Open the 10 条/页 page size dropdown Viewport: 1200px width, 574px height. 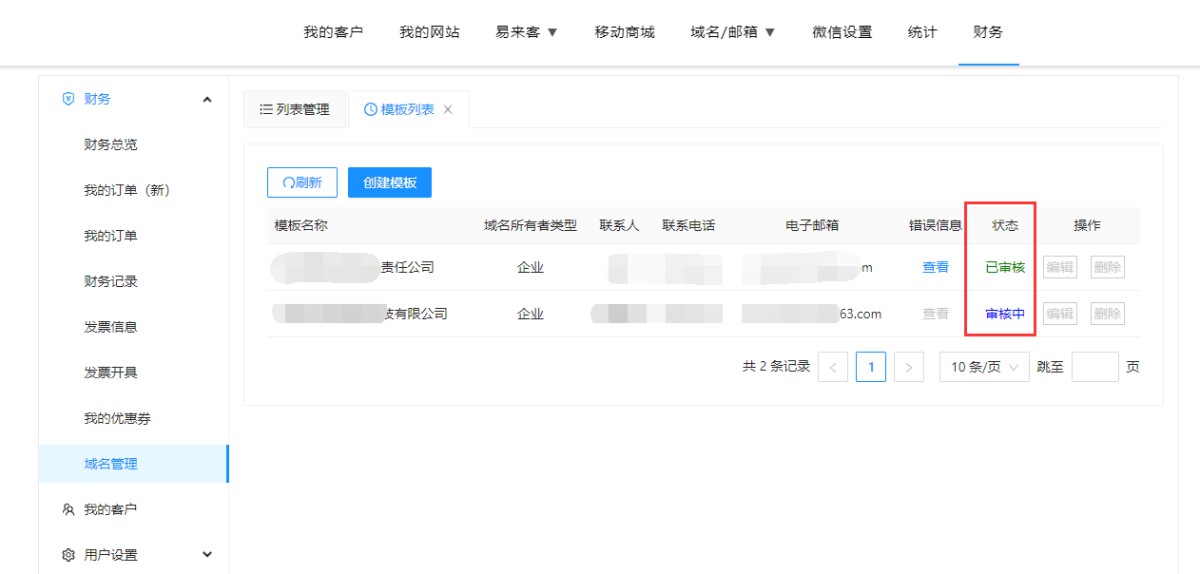click(x=984, y=367)
